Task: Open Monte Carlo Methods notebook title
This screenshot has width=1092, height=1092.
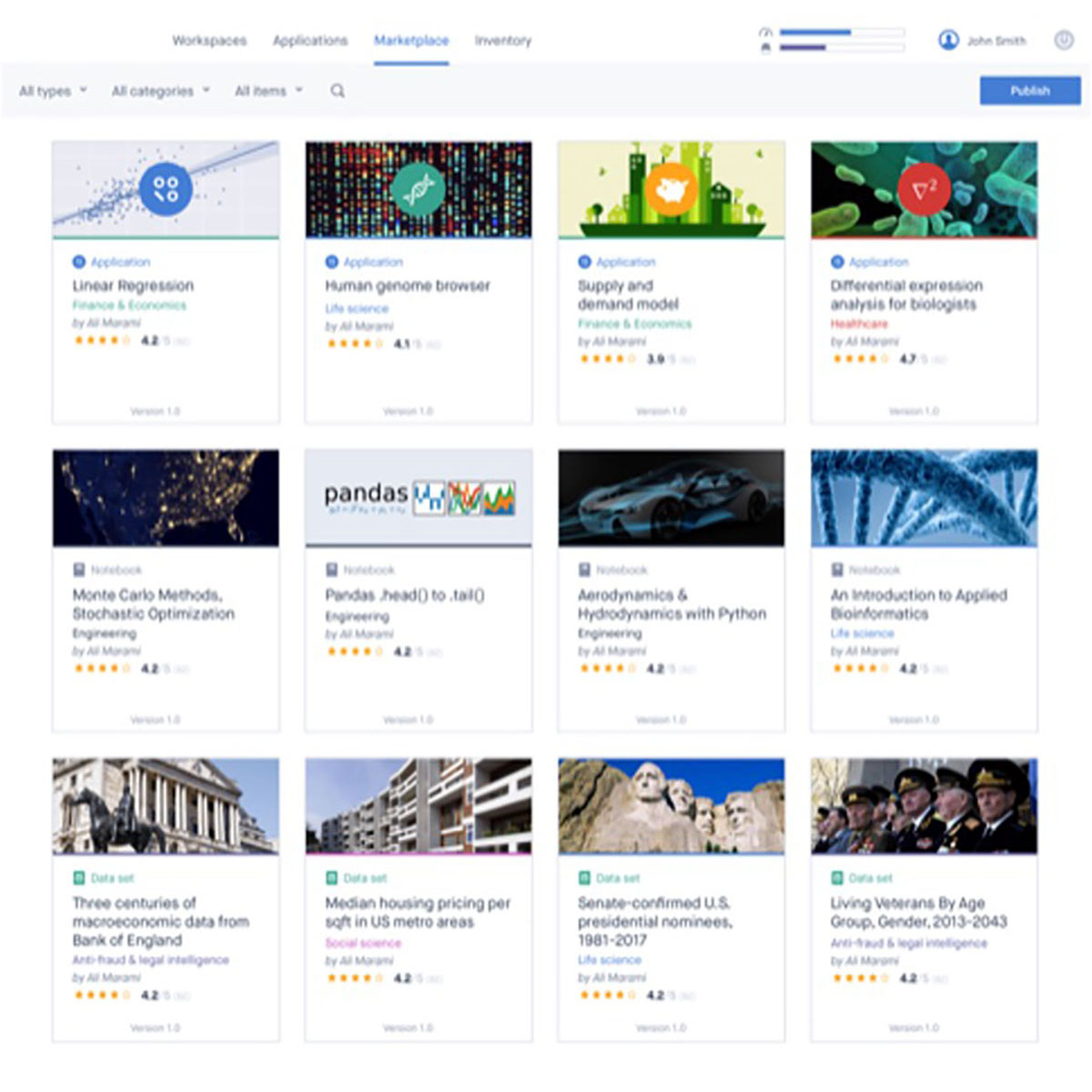Action: point(153,604)
